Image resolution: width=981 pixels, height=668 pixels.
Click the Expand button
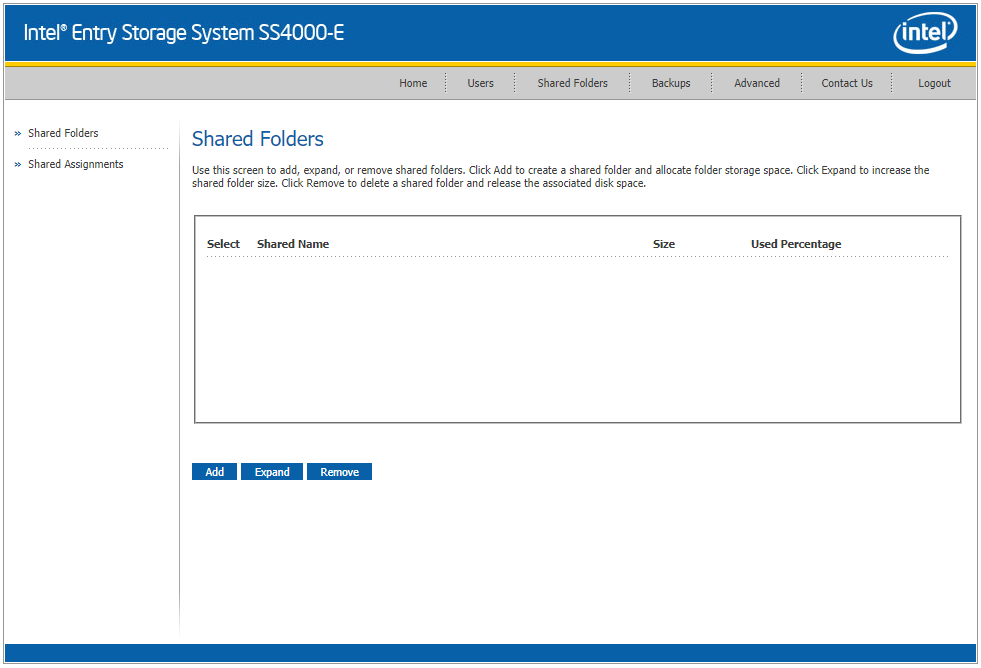pos(272,472)
